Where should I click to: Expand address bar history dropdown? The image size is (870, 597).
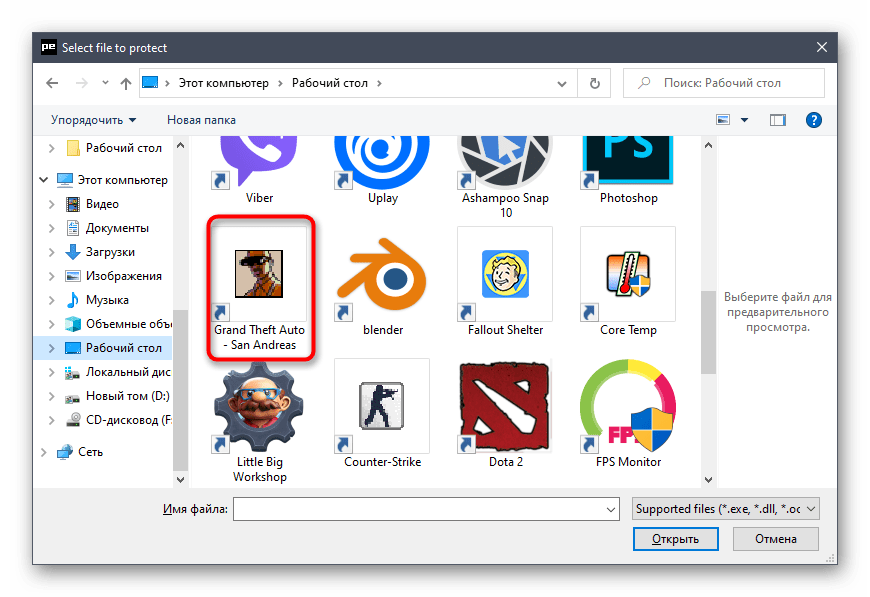pos(562,84)
